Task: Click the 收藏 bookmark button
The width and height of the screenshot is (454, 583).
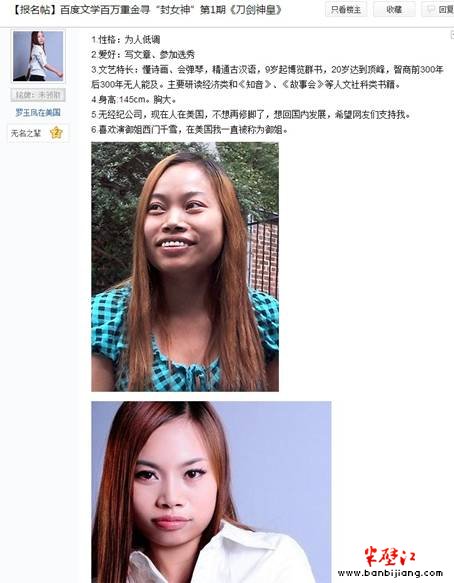Action: pyautogui.click(x=394, y=9)
